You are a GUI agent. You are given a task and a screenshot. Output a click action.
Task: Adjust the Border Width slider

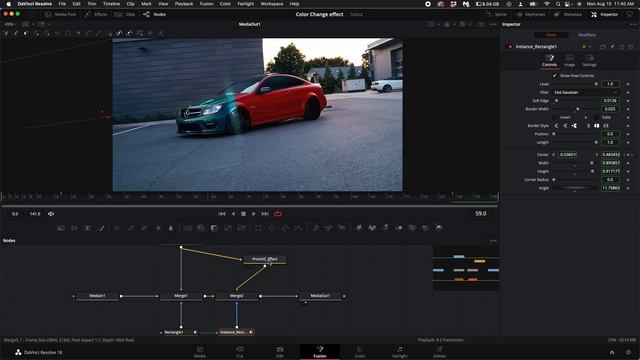pos(575,109)
